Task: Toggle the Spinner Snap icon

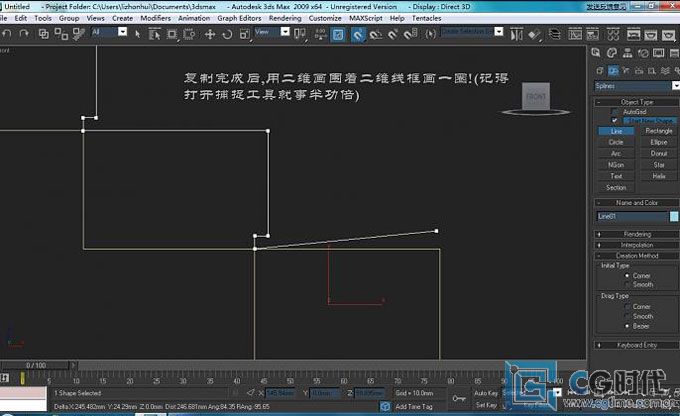Action: tap(410, 34)
